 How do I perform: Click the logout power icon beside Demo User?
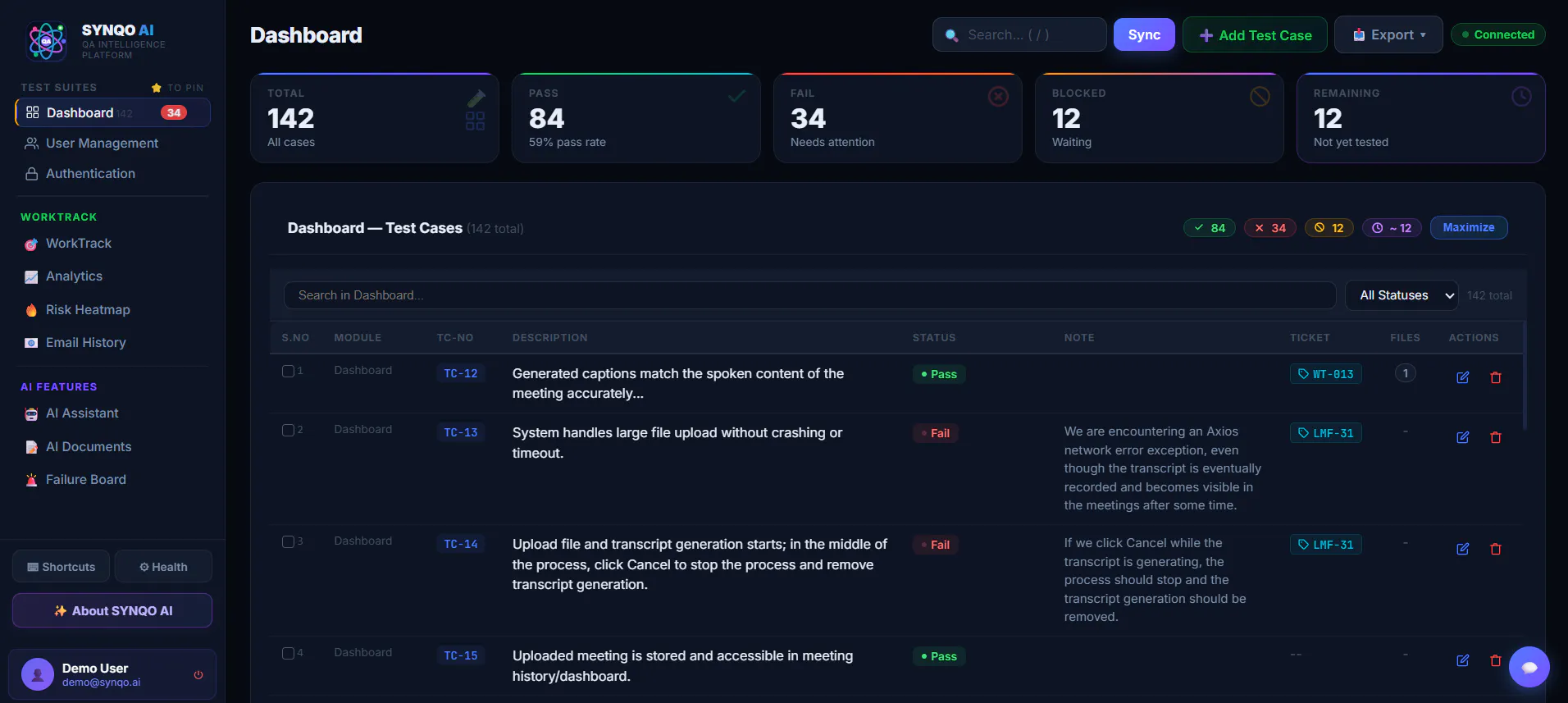pos(198,675)
